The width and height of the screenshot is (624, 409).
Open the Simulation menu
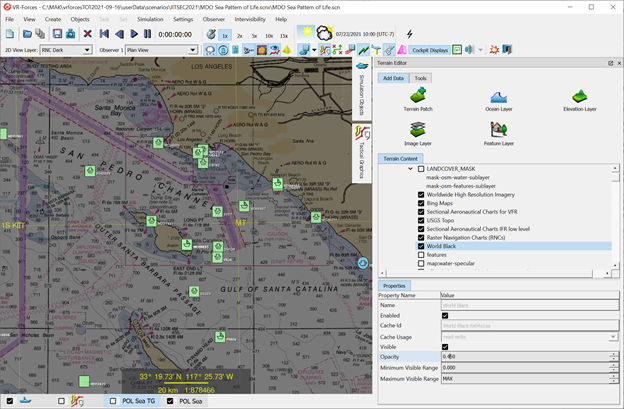pyautogui.click(x=150, y=19)
